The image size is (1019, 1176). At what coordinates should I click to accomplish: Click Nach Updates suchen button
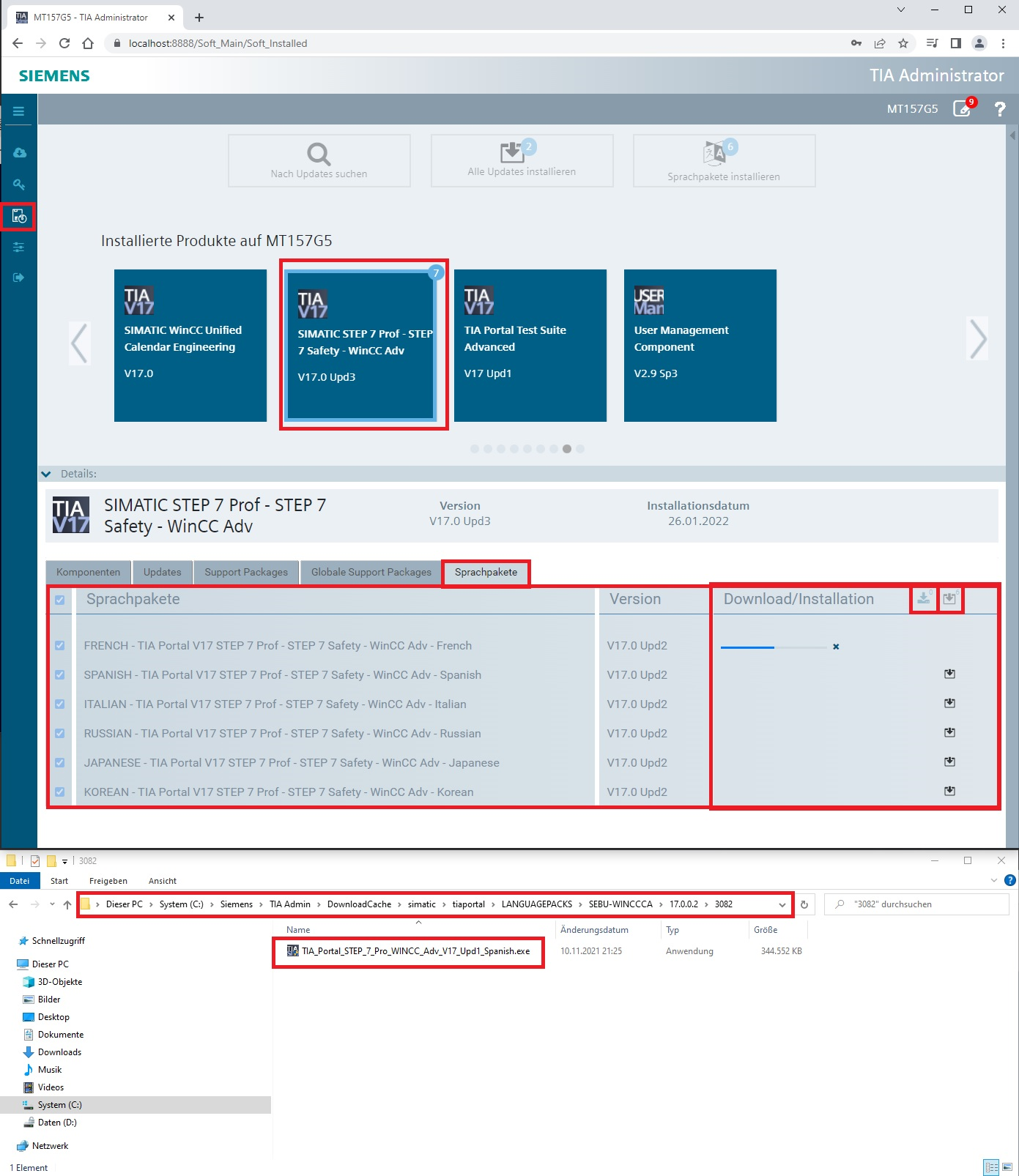click(319, 160)
